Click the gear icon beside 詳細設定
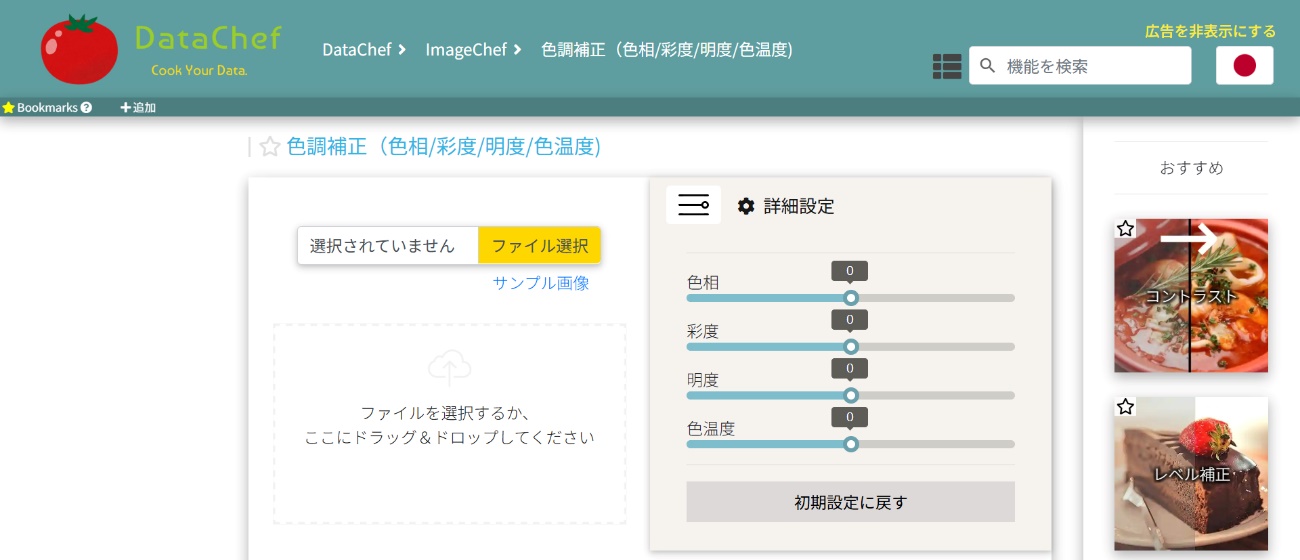Screen dimensions: 1300x560 pyautogui.click(x=746, y=206)
